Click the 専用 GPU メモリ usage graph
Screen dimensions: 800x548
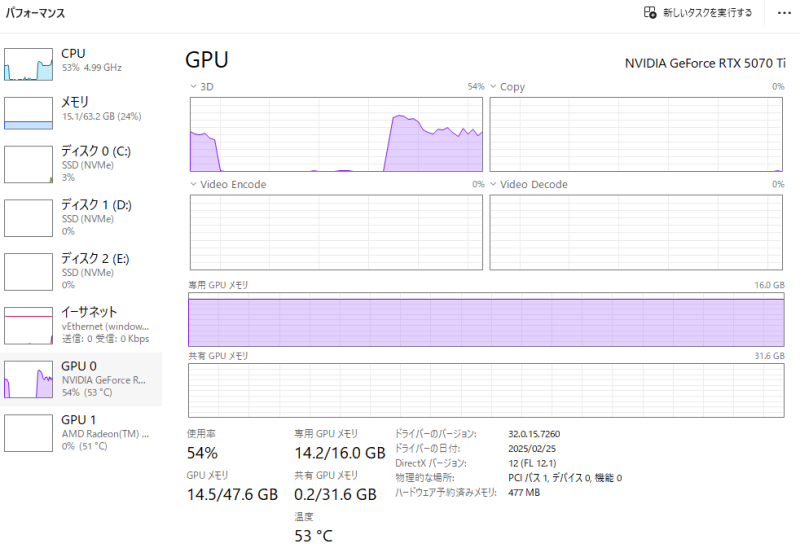pyautogui.click(x=486, y=319)
